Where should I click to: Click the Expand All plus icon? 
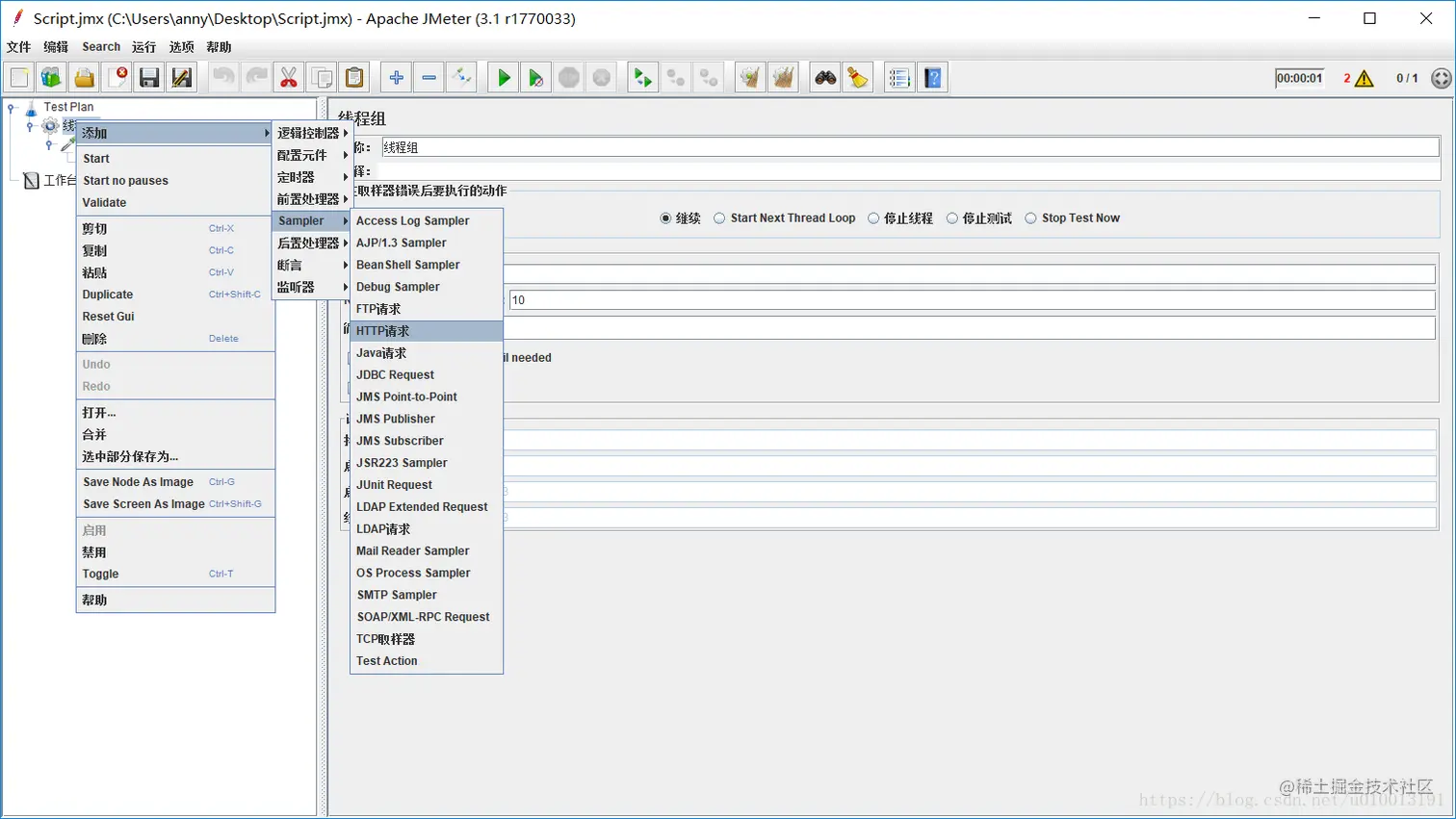coord(397,78)
